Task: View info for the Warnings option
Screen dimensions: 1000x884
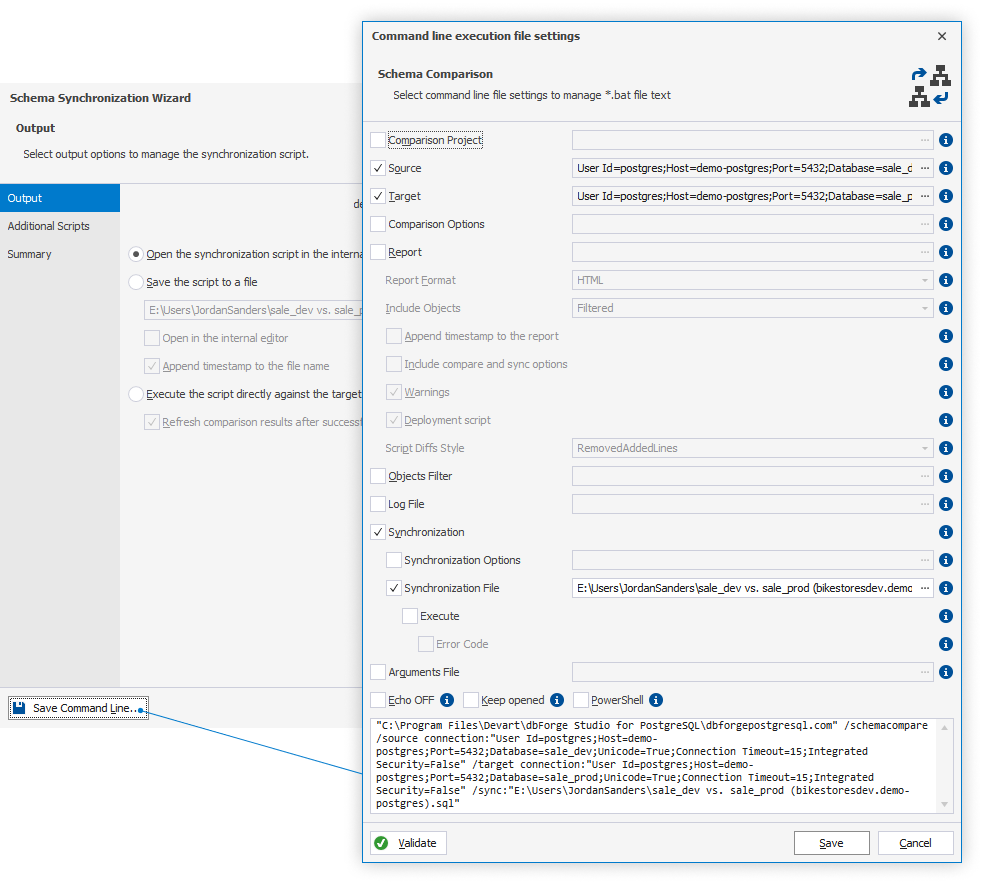Action: (946, 392)
